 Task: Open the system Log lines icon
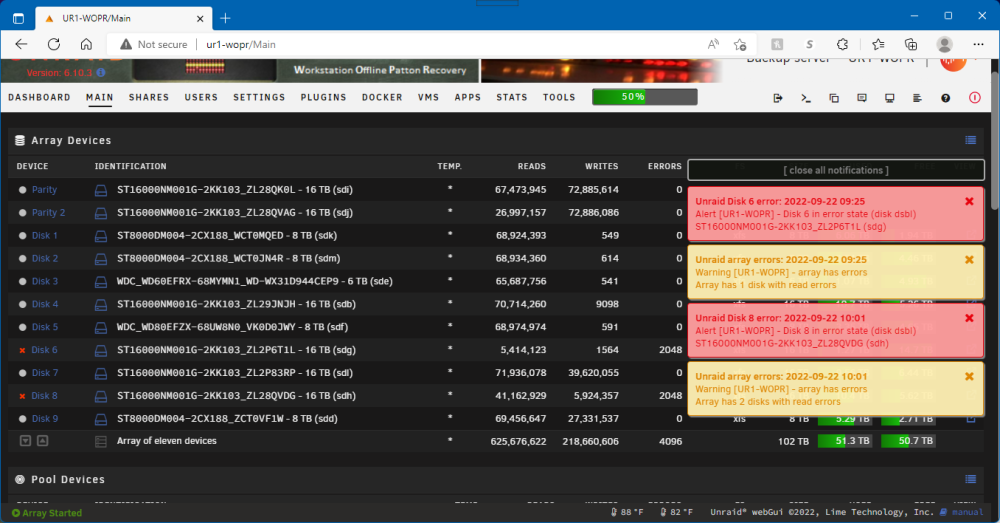click(x=917, y=98)
